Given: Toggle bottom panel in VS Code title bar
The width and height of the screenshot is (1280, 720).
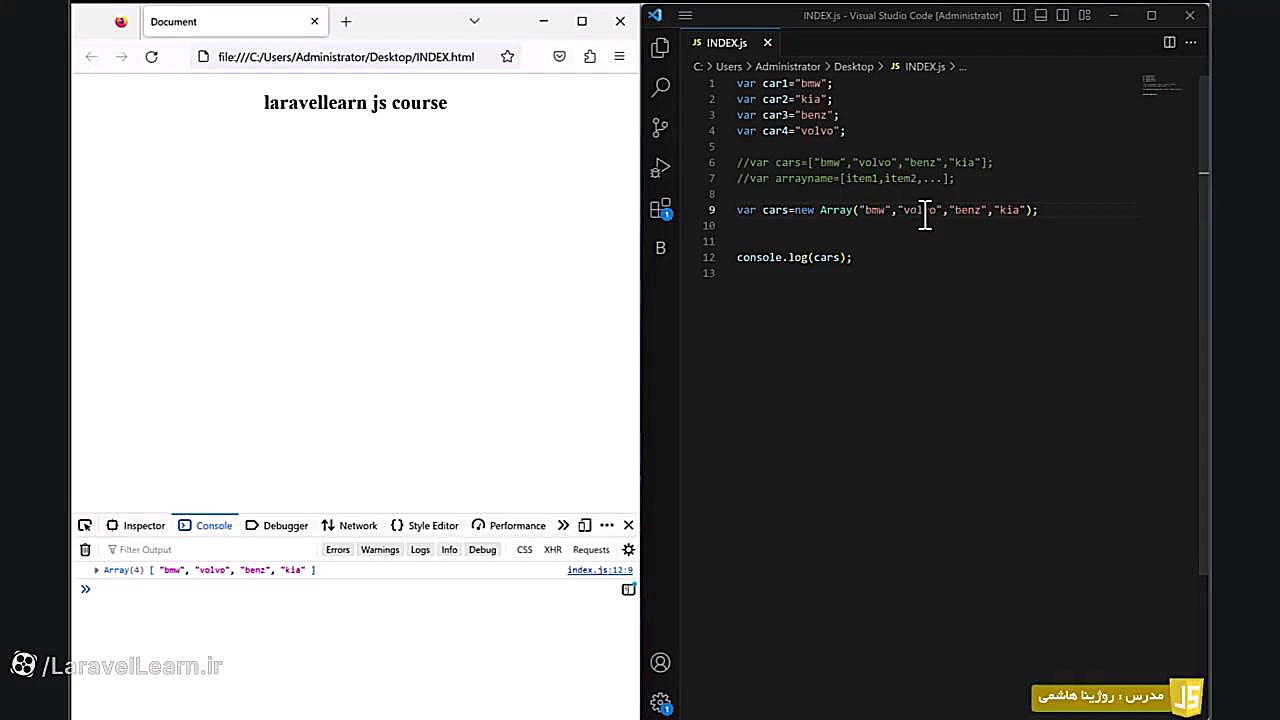Looking at the screenshot, I should pyautogui.click(x=1041, y=15).
